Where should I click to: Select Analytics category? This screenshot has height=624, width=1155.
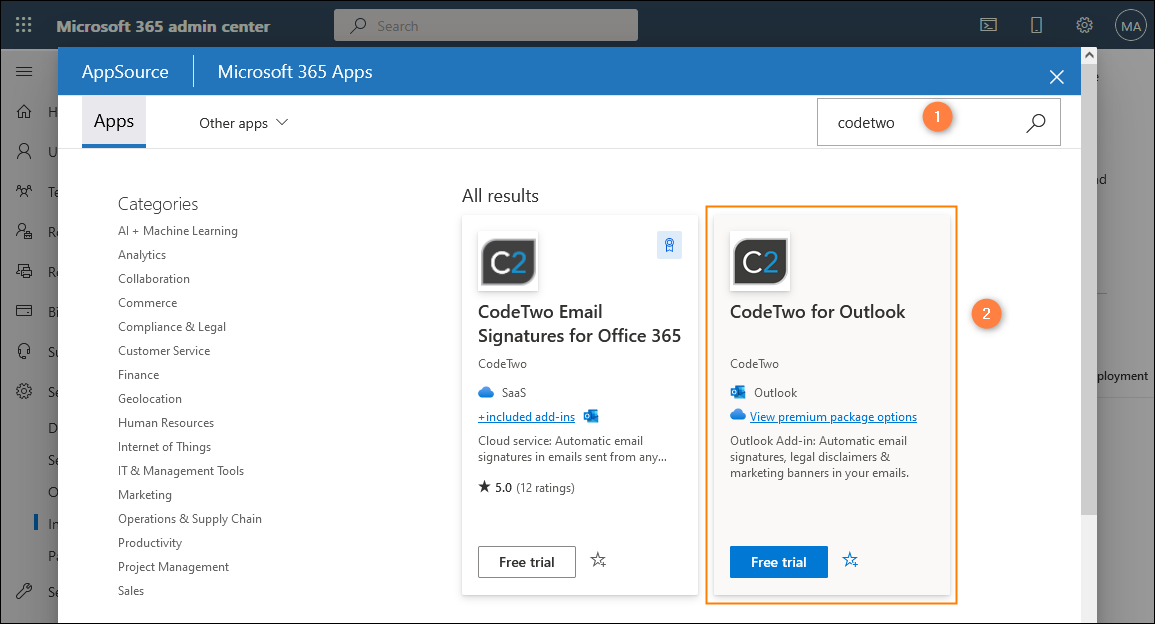142,255
